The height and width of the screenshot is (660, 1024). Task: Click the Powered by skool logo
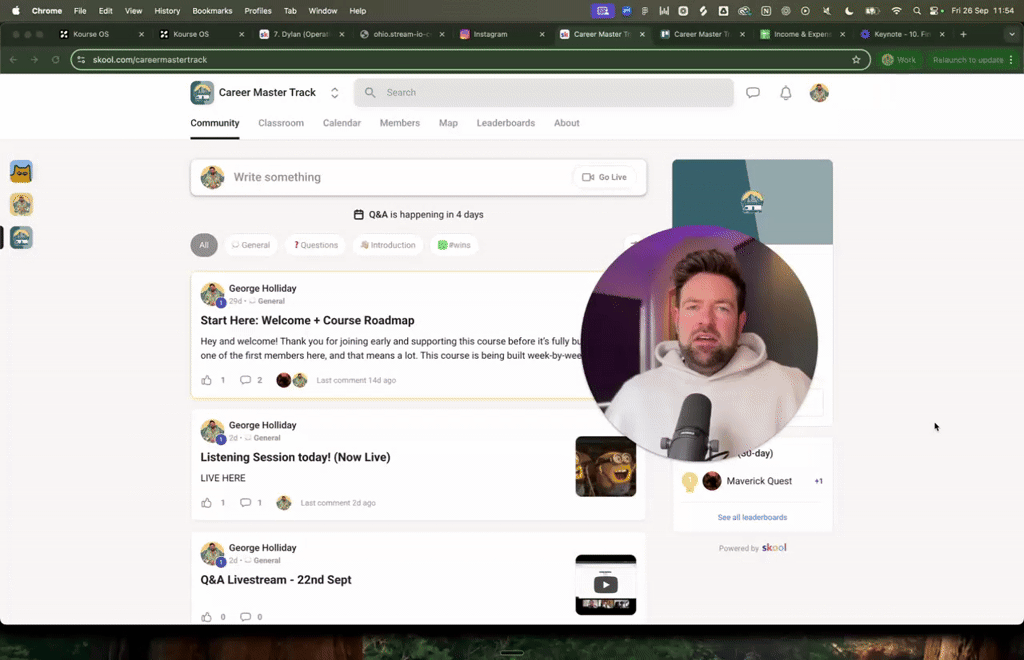point(774,548)
